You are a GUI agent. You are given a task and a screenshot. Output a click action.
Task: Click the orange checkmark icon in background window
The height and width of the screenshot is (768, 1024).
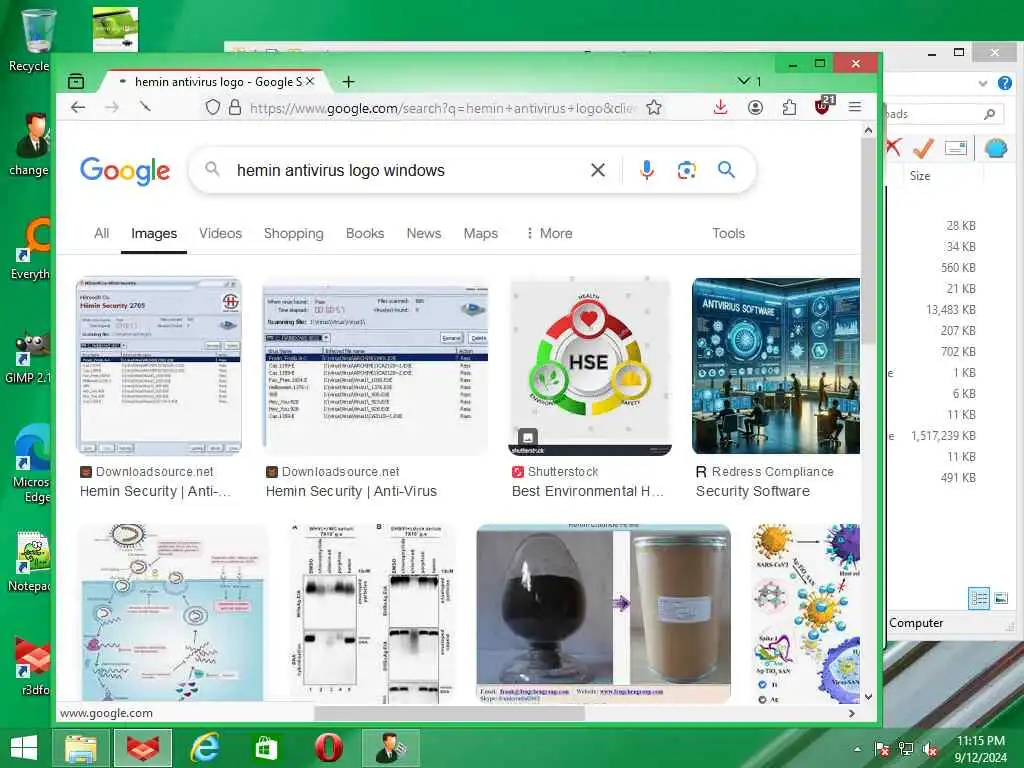(x=923, y=148)
